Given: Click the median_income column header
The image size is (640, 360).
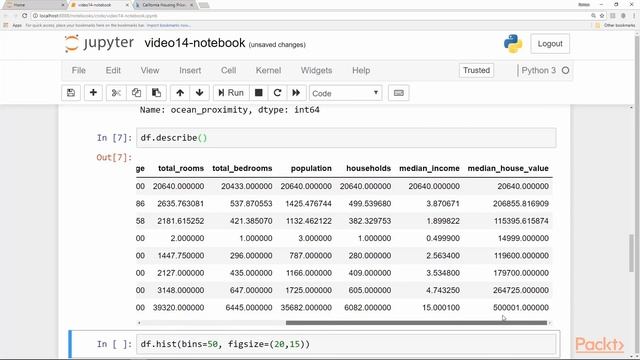Looking at the screenshot, I should pyautogui.click(x=429, y=169).
